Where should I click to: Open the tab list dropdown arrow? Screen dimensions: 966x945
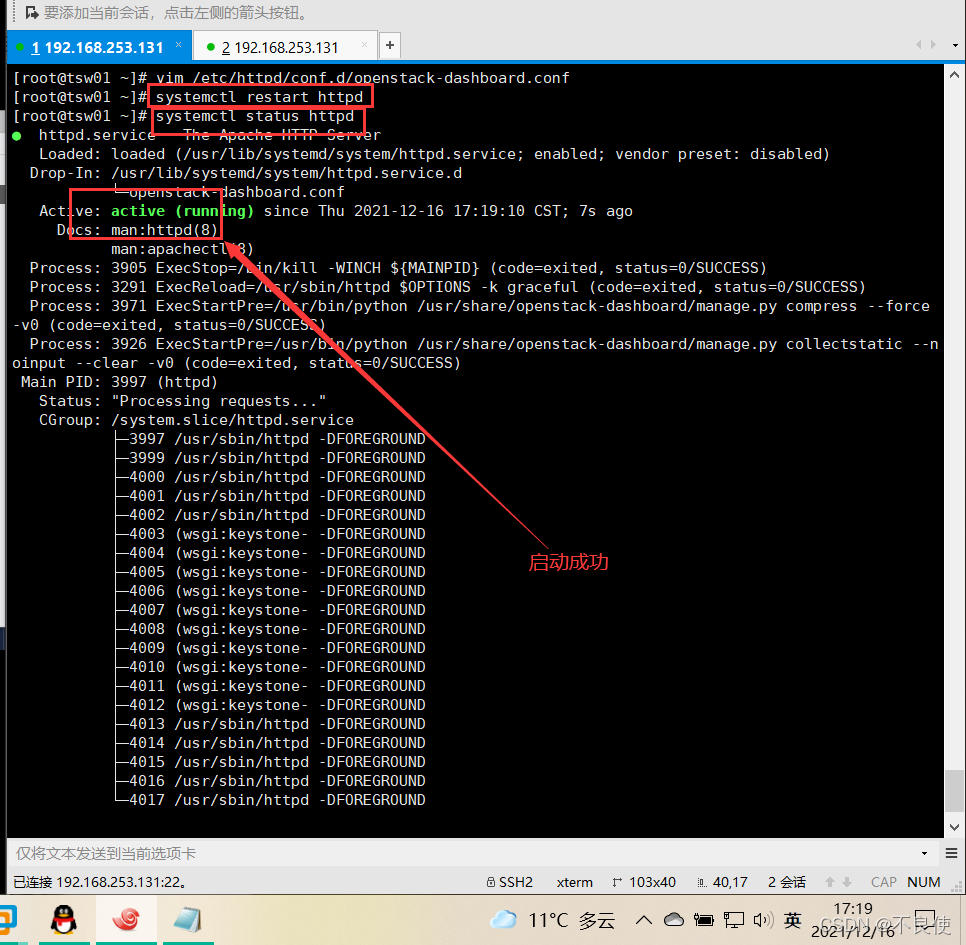click(x=955, y=46)
